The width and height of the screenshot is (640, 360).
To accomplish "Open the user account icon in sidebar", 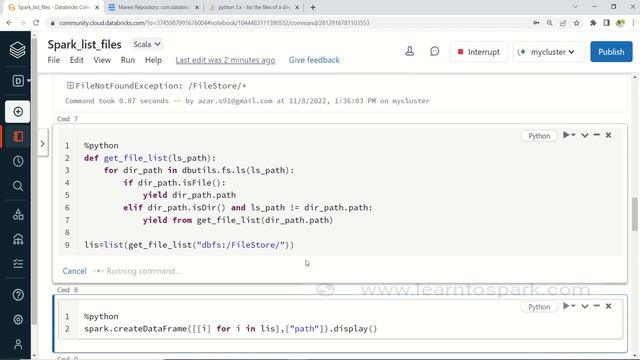I will [x=18, y=344].
